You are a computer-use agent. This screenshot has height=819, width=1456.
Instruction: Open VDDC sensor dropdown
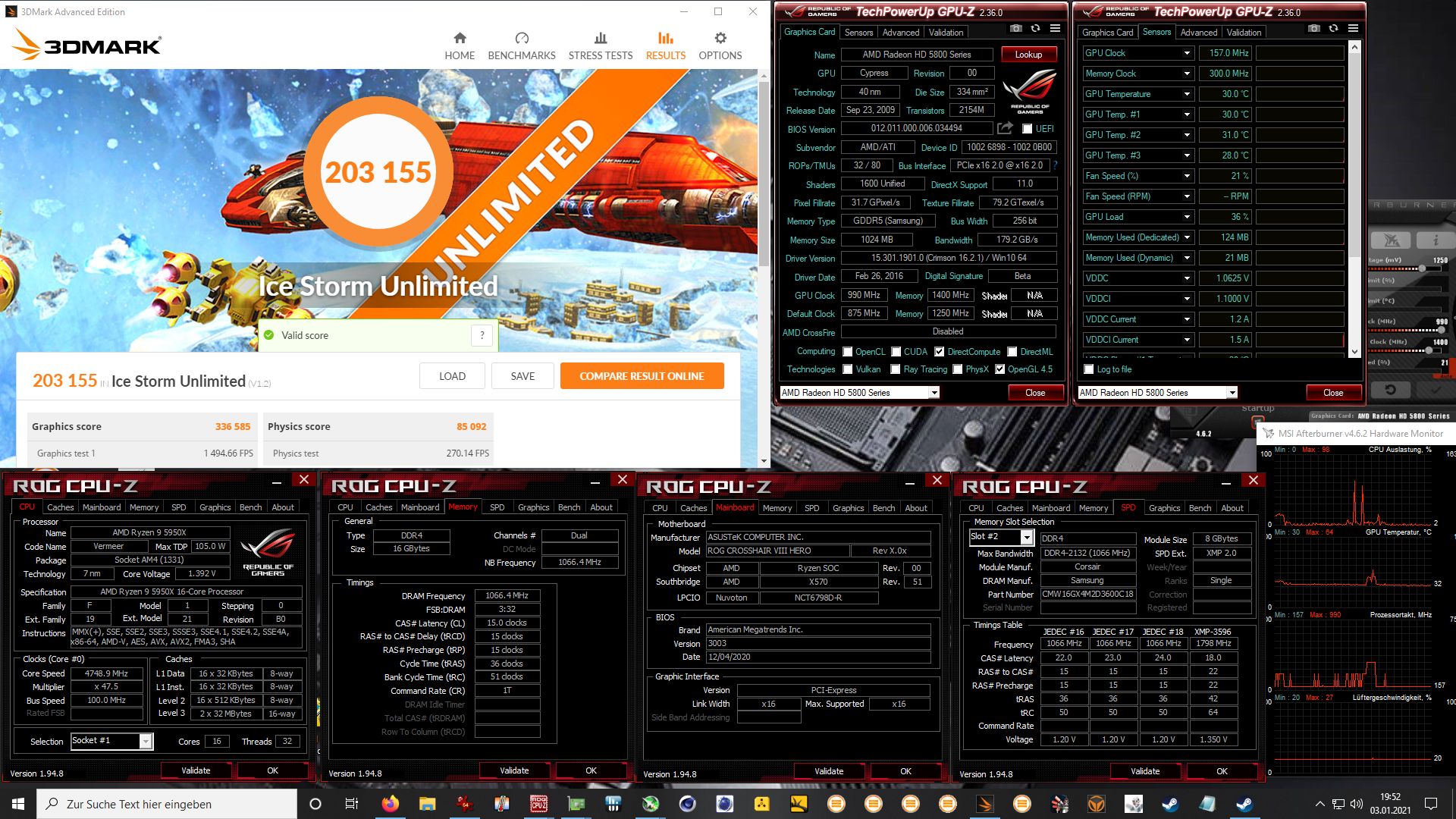1187,278
